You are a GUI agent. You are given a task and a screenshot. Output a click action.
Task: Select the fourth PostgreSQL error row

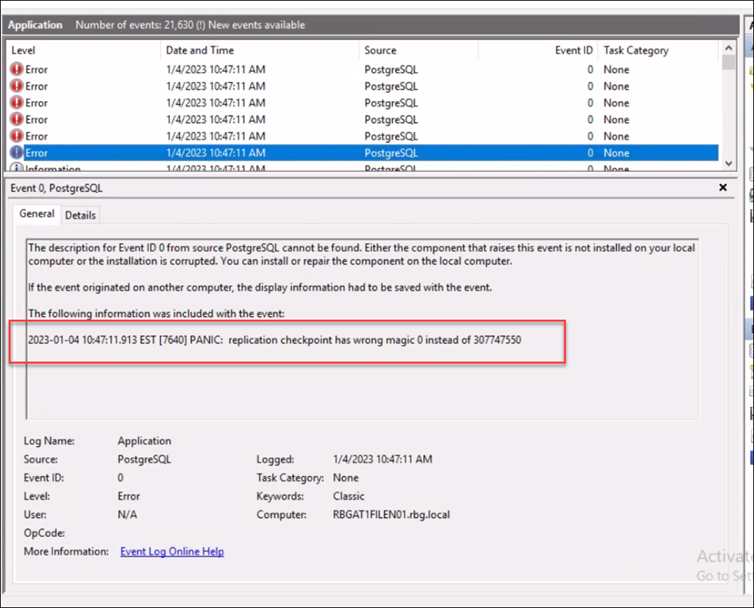[364, 119]
